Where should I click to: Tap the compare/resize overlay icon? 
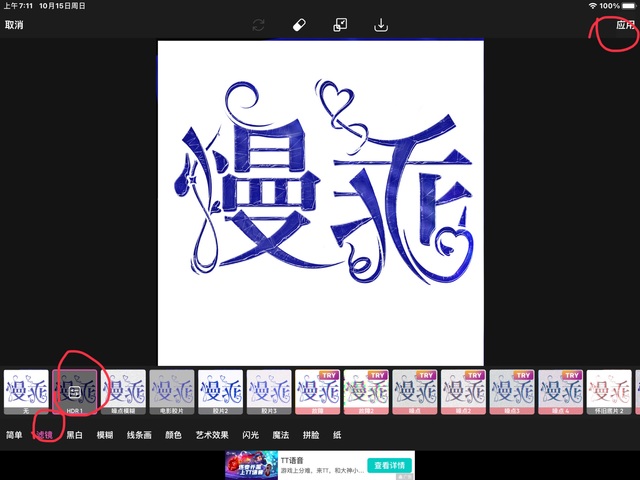[340, 25]
